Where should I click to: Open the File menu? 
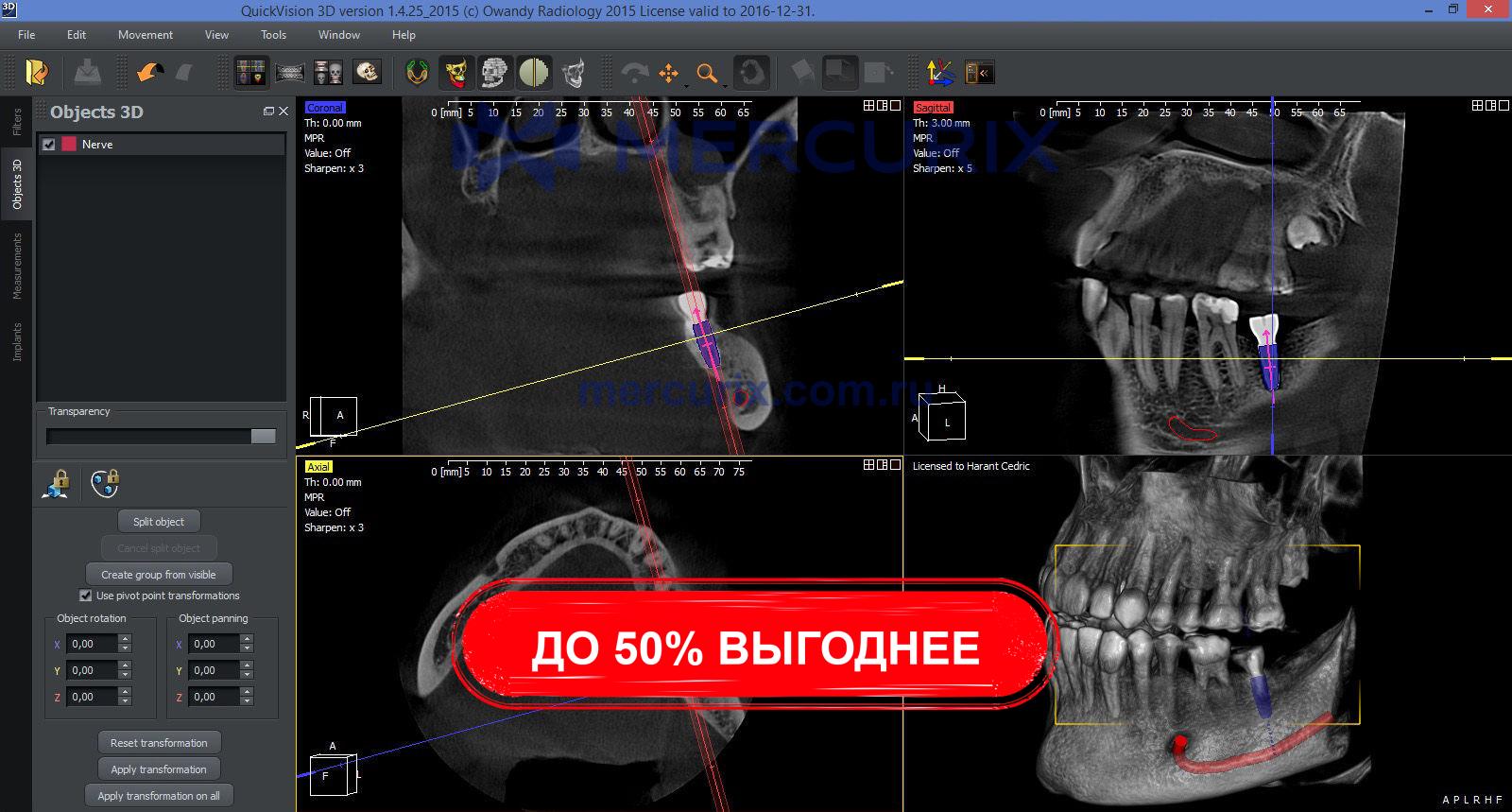[26, 35]
